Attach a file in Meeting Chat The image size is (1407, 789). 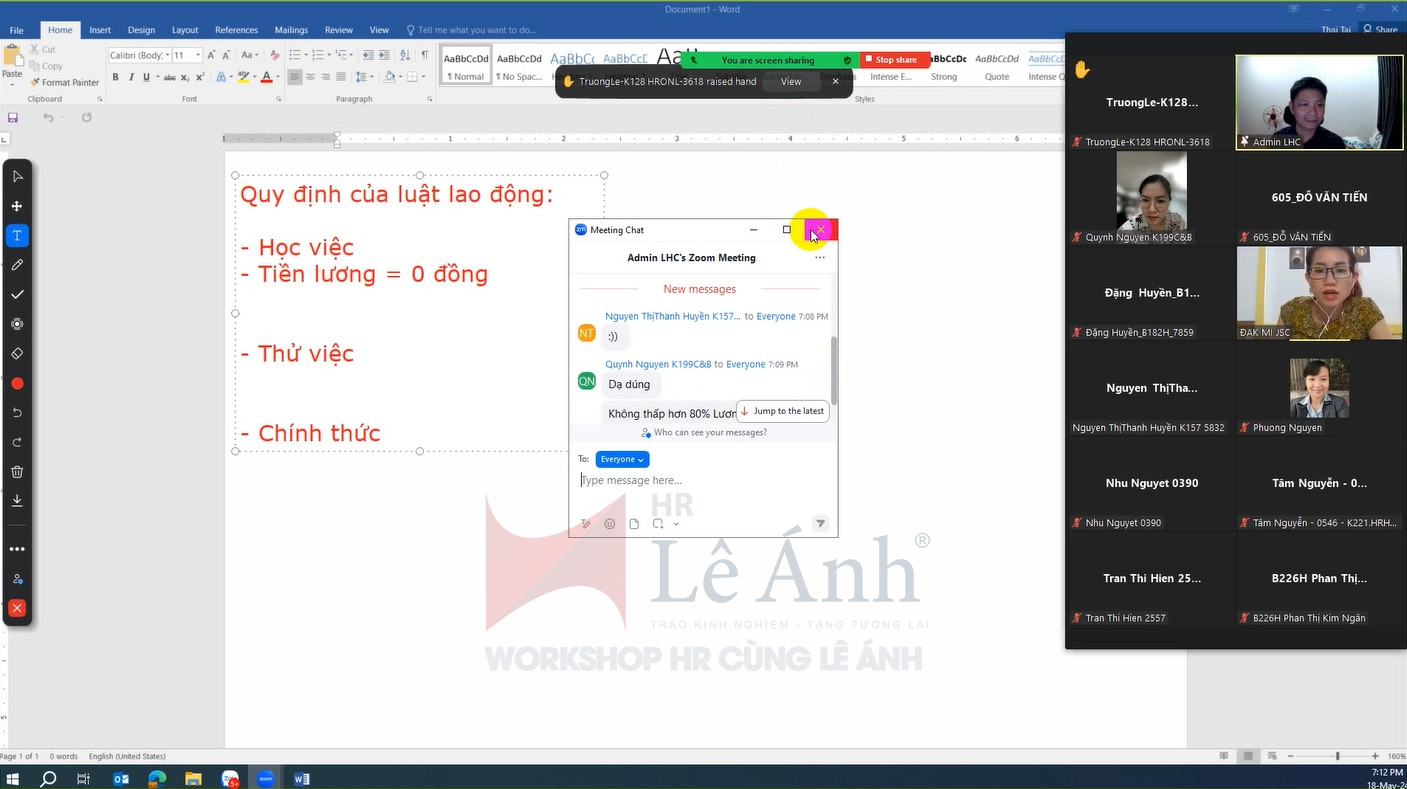(634, 524)
